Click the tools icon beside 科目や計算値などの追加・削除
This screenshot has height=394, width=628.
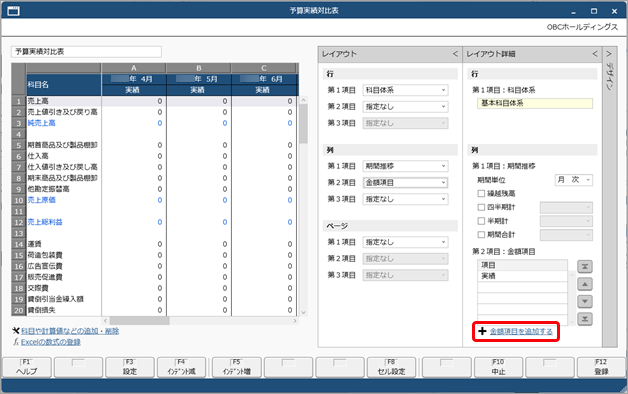(x=16, y=331)
